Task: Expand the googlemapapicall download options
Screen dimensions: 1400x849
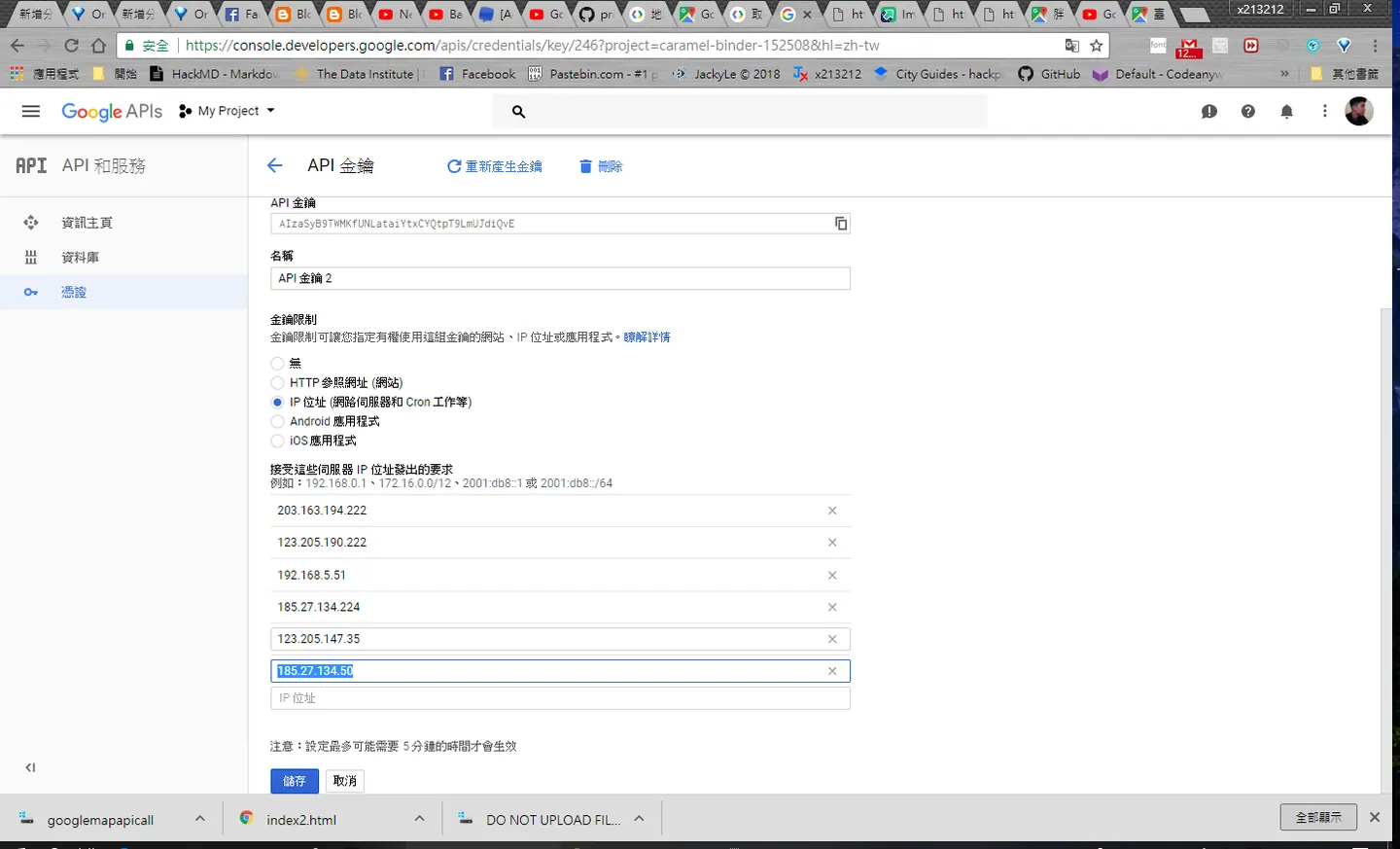Action: click(200, 819)
